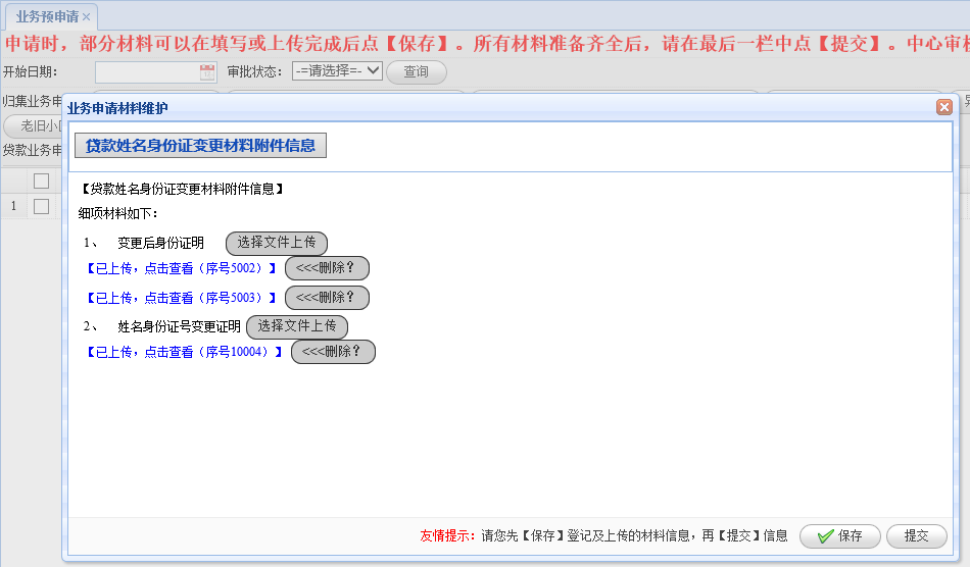Click the 开始日期 date input field
970x567 pixels.
click(x=147, y=72)
